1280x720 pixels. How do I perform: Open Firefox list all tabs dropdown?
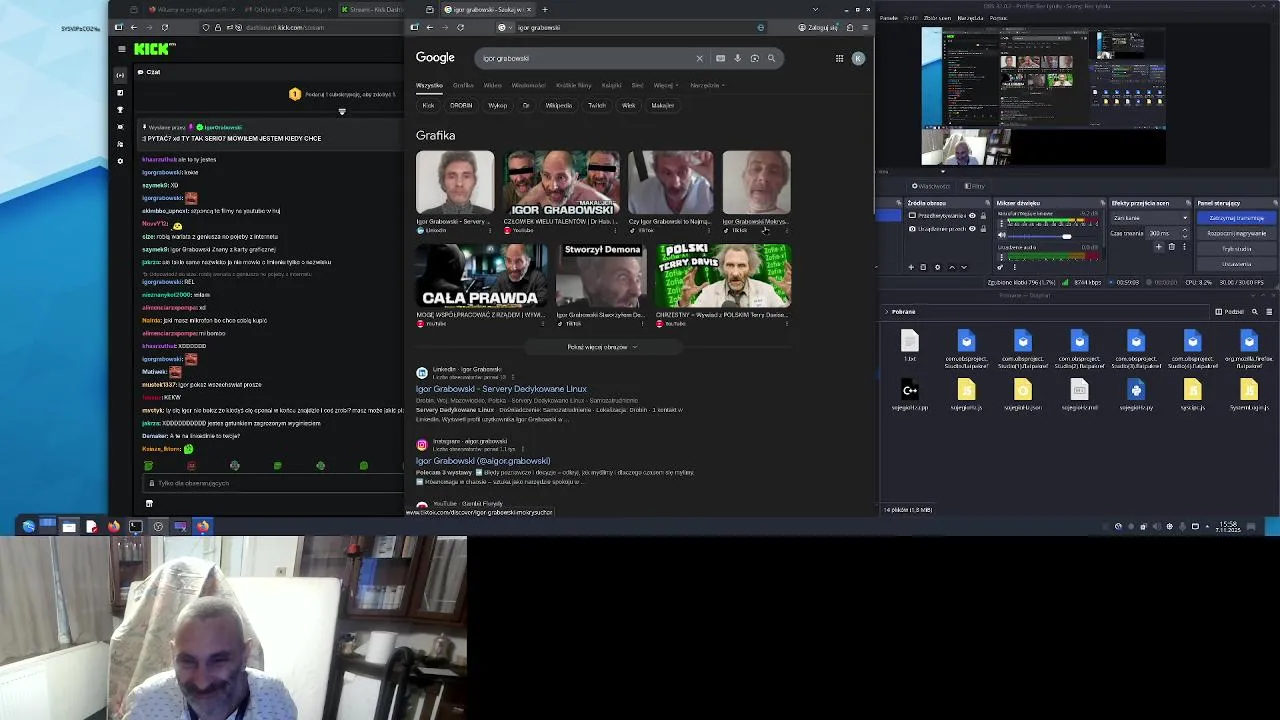(815, 9)
